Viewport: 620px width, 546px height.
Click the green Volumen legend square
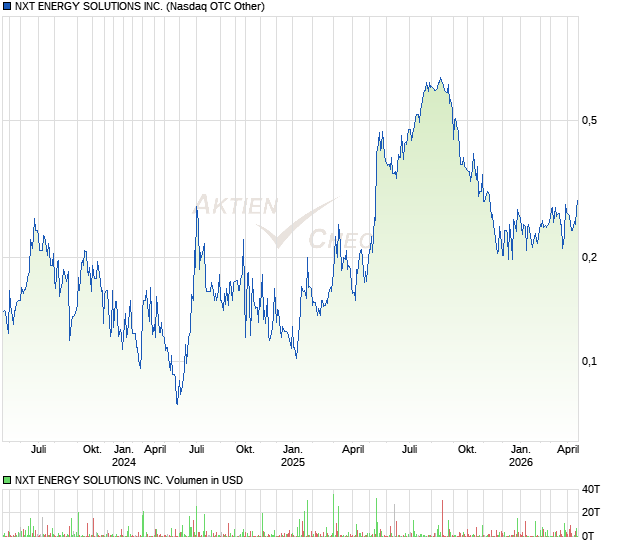pos(7,480)
